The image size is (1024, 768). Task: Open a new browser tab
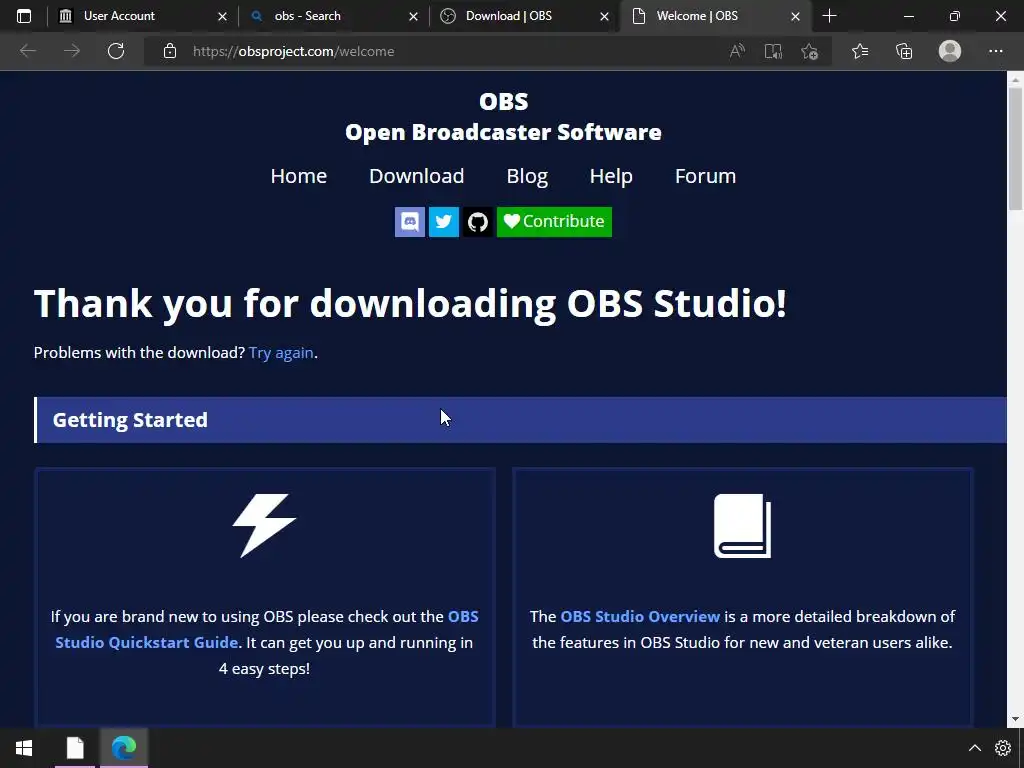tap(829, 16)
